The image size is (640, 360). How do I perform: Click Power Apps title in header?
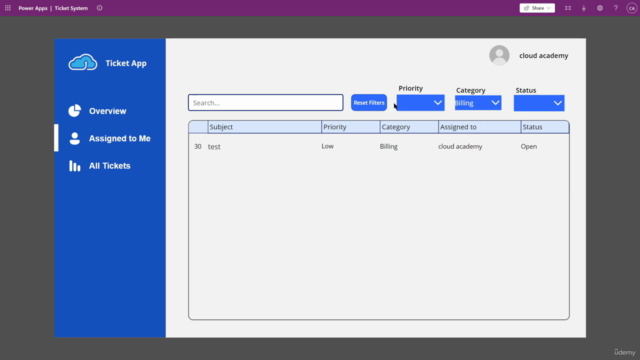coord(33,8)
